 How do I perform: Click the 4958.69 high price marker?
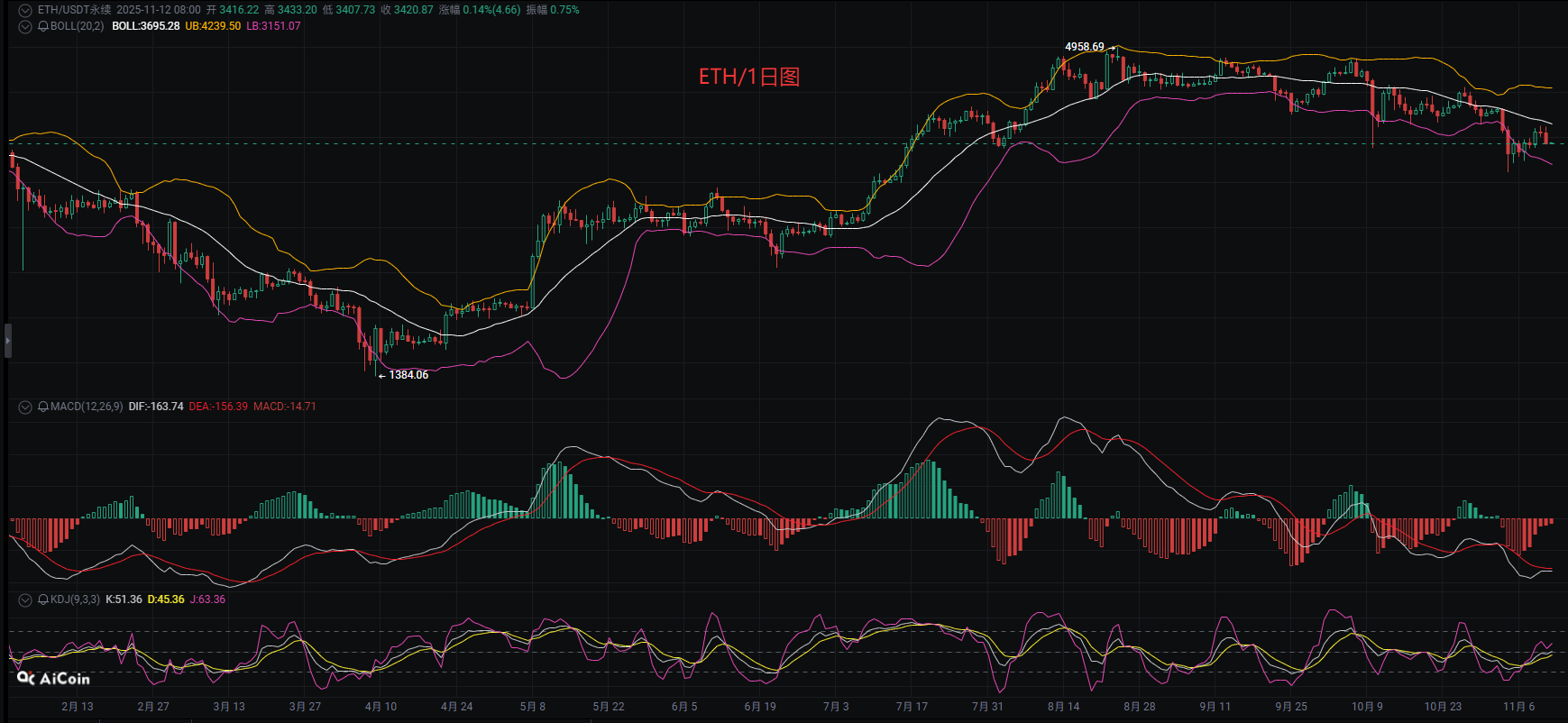(1084, 47)
